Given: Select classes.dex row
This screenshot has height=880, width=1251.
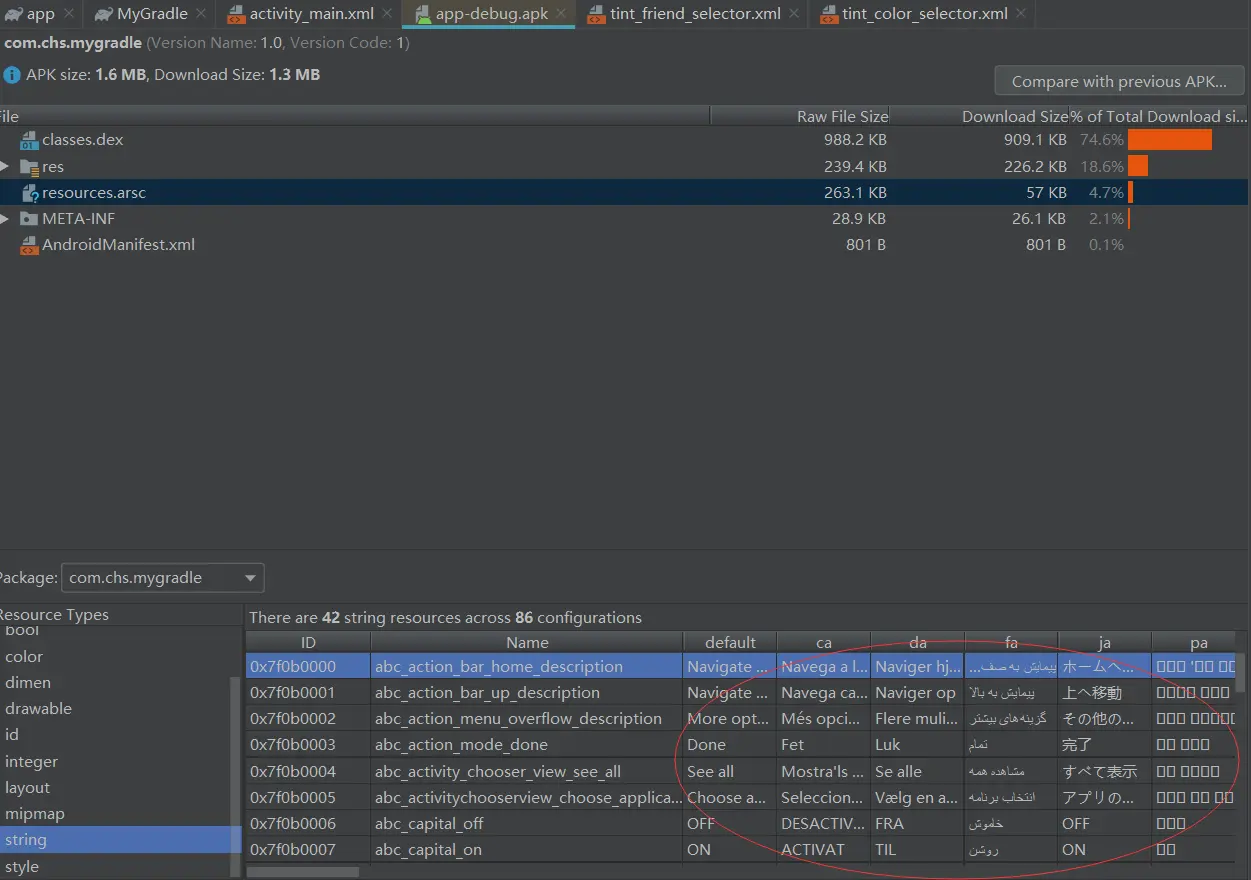Looking at the screenshot, I should tap(624, 140).
